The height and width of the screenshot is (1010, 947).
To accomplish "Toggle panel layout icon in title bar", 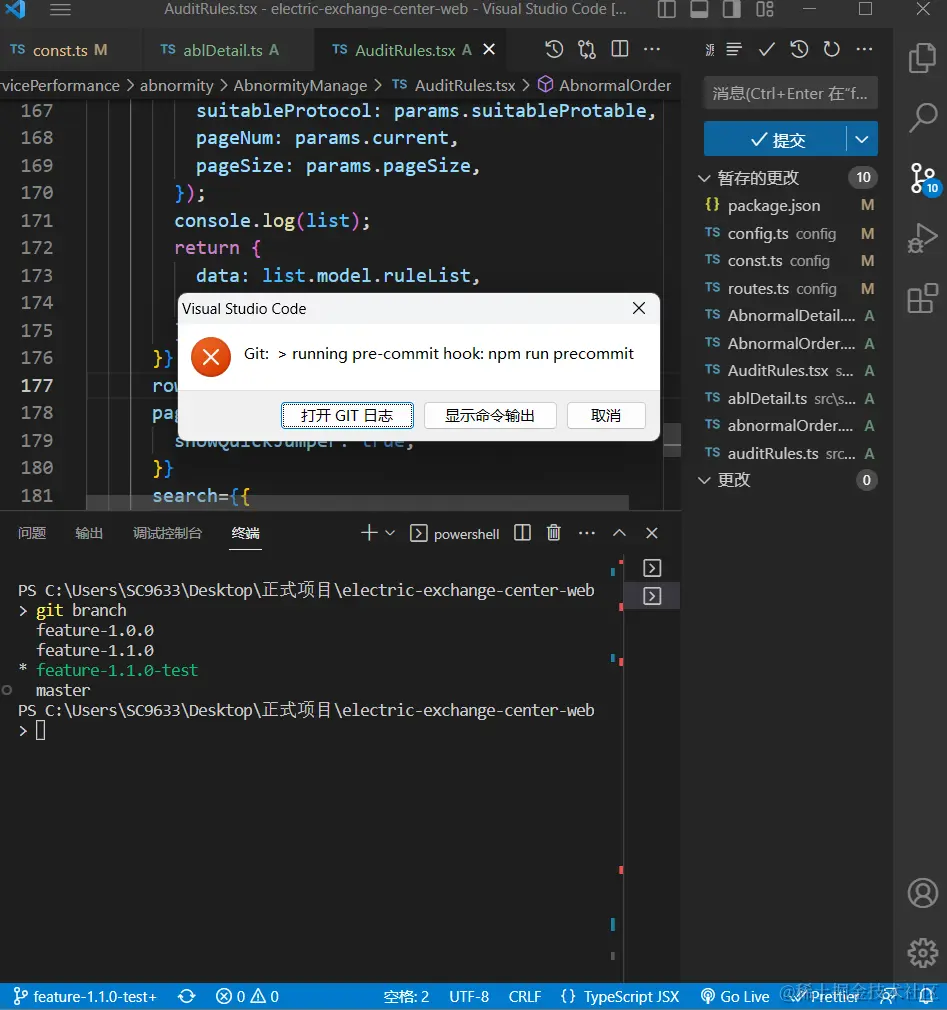I will 699,10.
